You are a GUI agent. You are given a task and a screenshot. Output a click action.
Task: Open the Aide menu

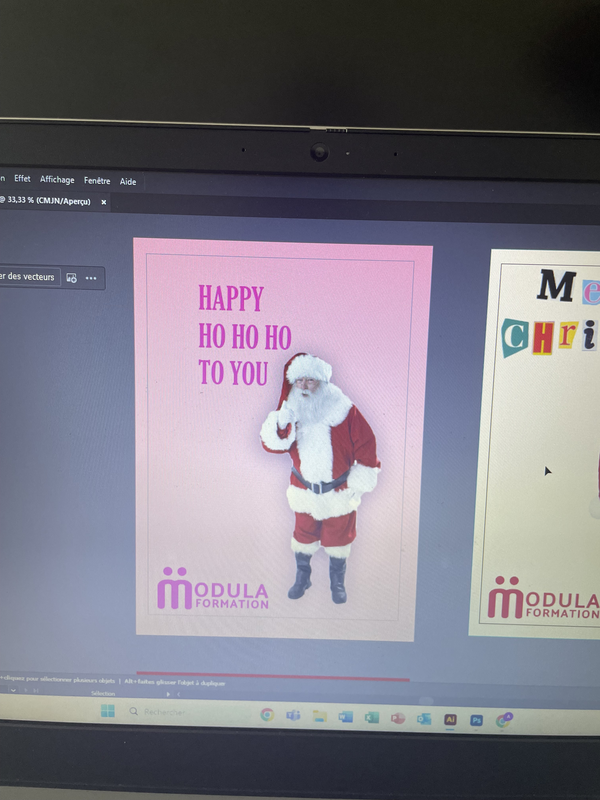(x=128, y=182)
